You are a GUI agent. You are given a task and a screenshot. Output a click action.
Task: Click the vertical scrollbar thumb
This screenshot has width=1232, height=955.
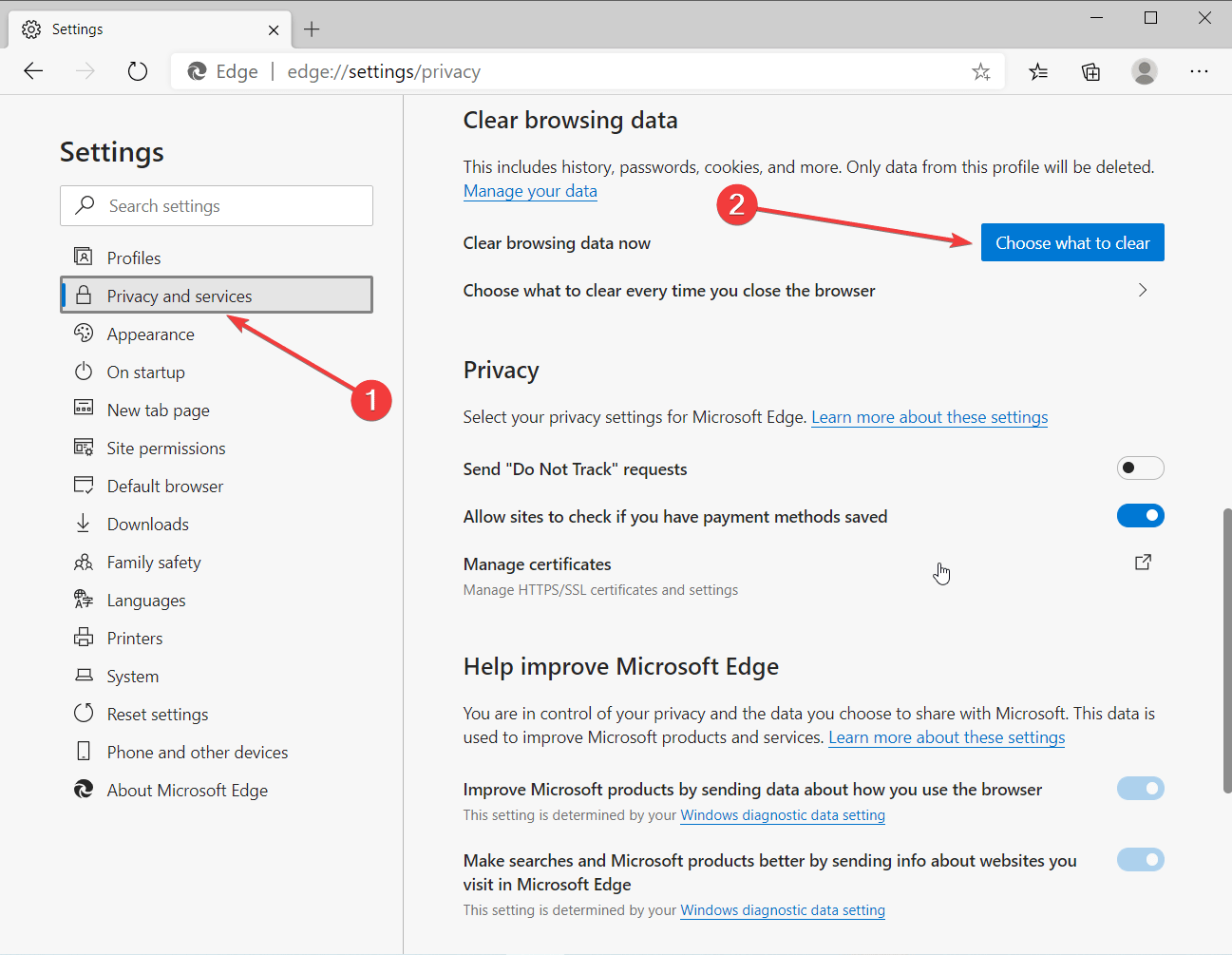[1226, 651]
